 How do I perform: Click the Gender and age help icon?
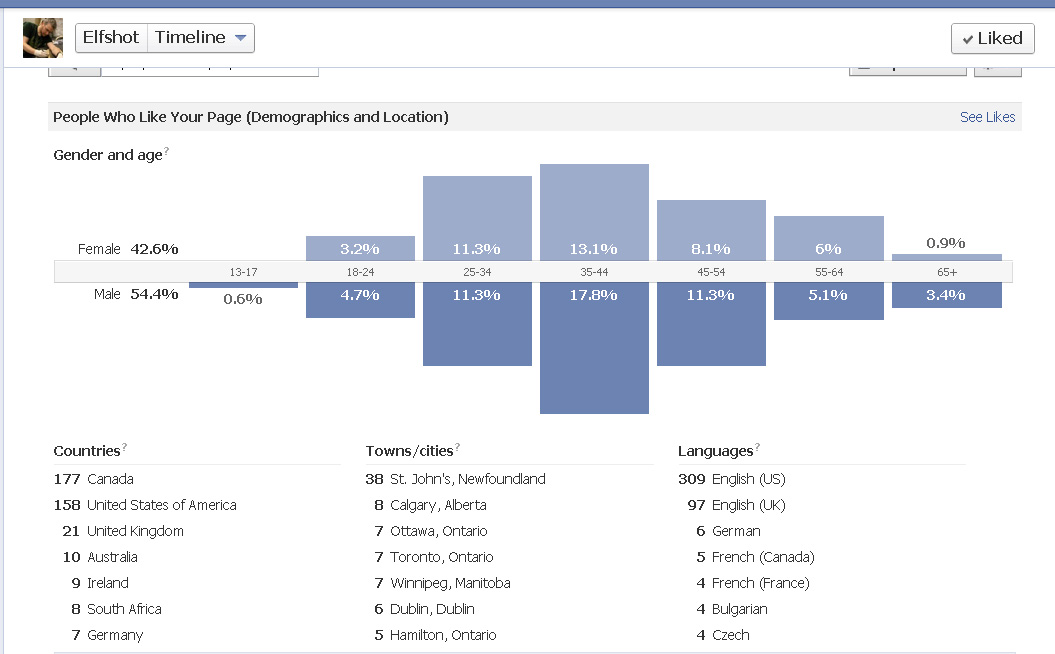point(167,151)
